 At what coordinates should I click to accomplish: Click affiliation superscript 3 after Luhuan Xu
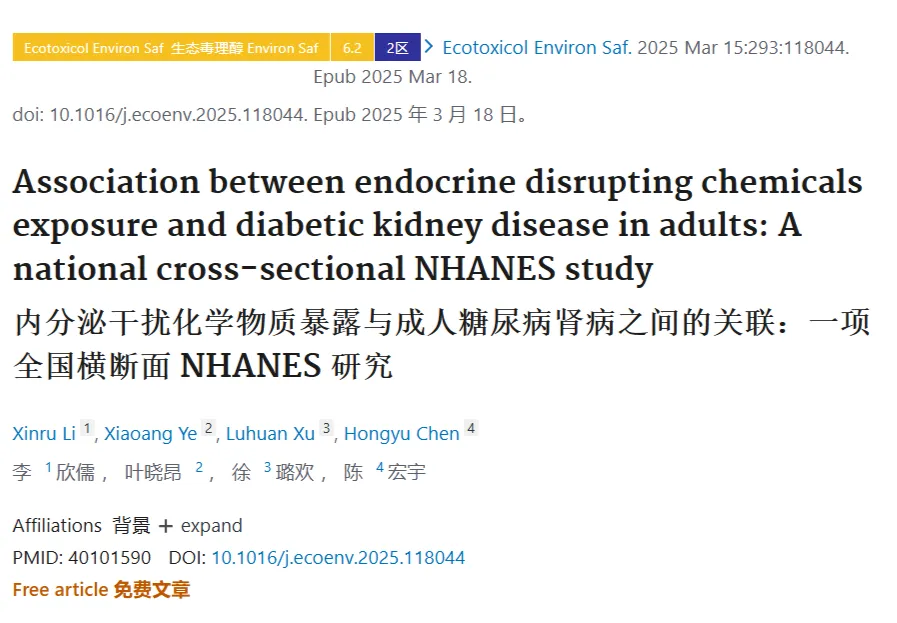(x=326, y=428)
